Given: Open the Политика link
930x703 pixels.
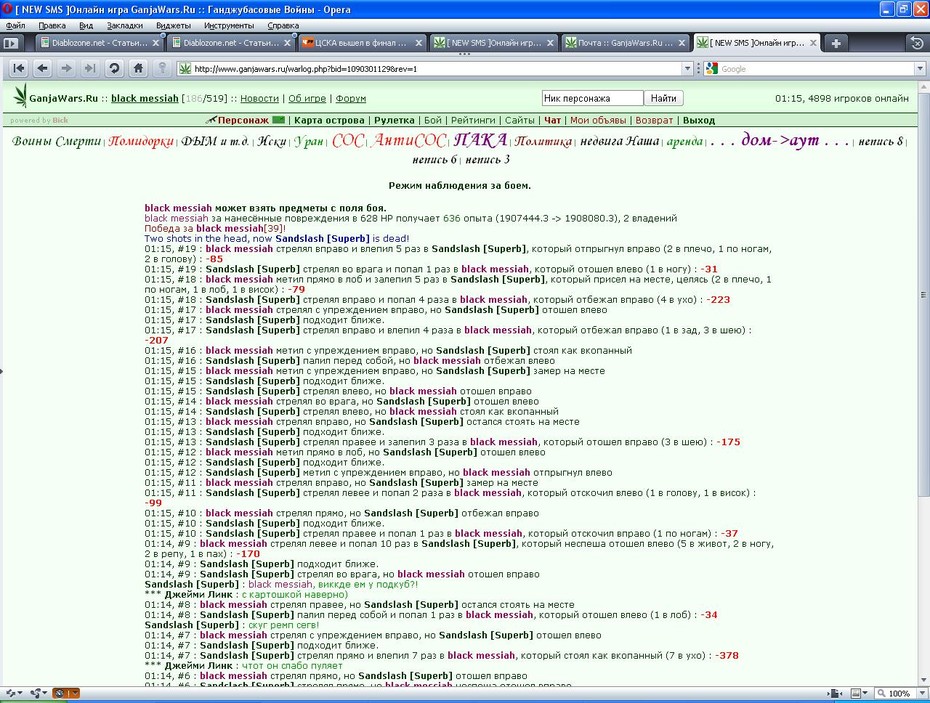Looking at the screenshot, I should [543, 141].
